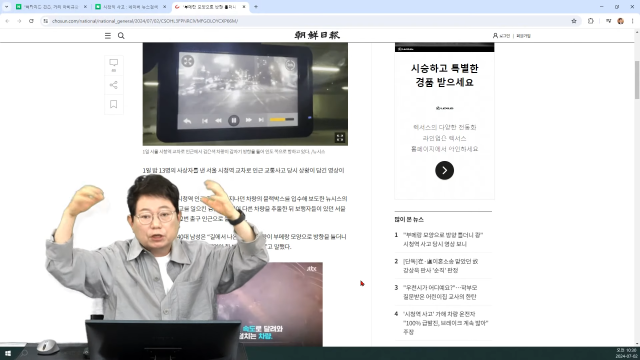Share the article using share icon
This screenshot has width=640, height=360.
coord(113,85)
